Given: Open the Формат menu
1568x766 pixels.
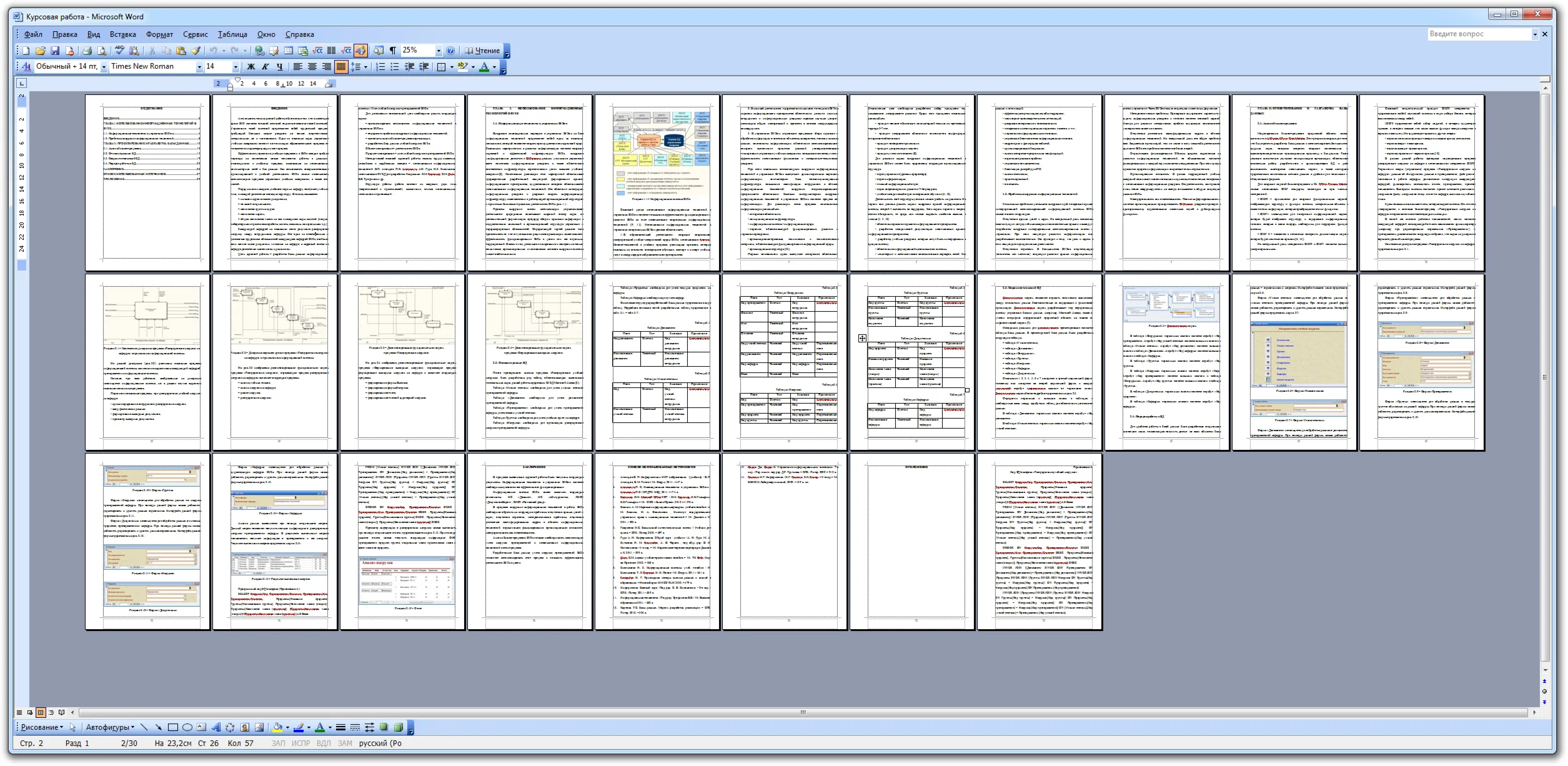Looking at the screenshot, I should [159, 34].
